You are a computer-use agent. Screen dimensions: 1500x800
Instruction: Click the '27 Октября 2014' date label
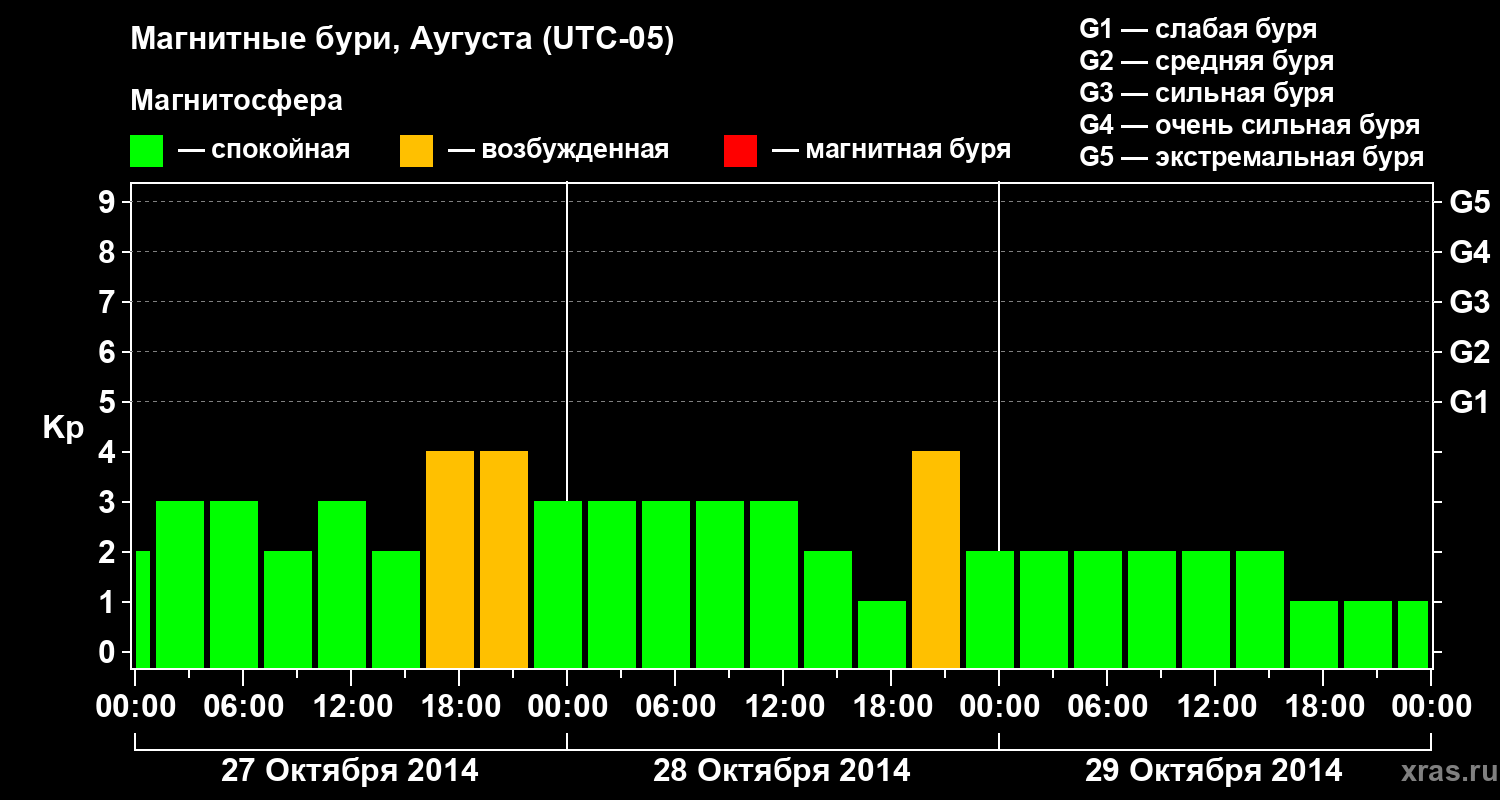(x=350, y=771)
